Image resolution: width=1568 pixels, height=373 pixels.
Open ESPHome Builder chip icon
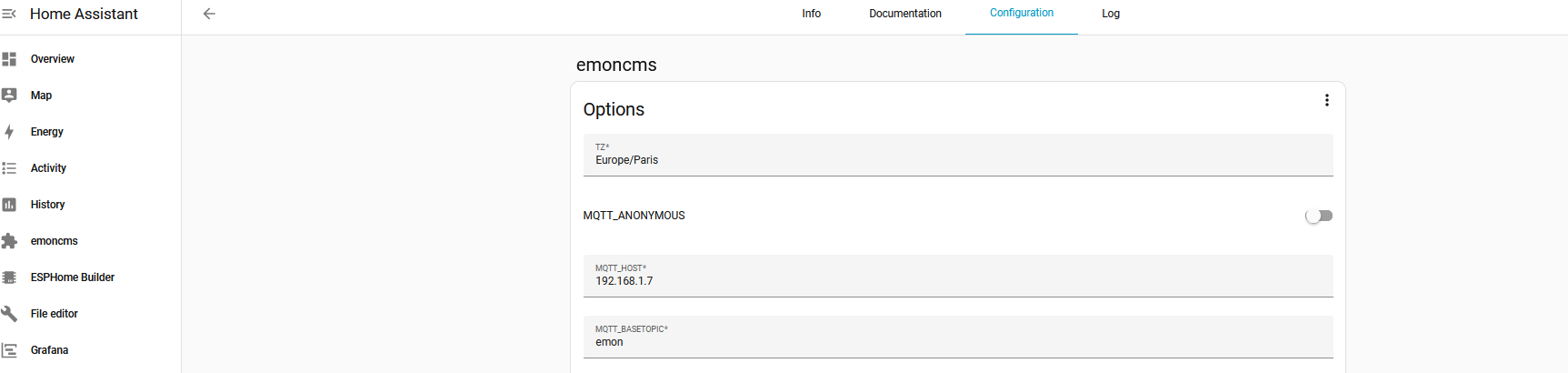click(9, 277)
